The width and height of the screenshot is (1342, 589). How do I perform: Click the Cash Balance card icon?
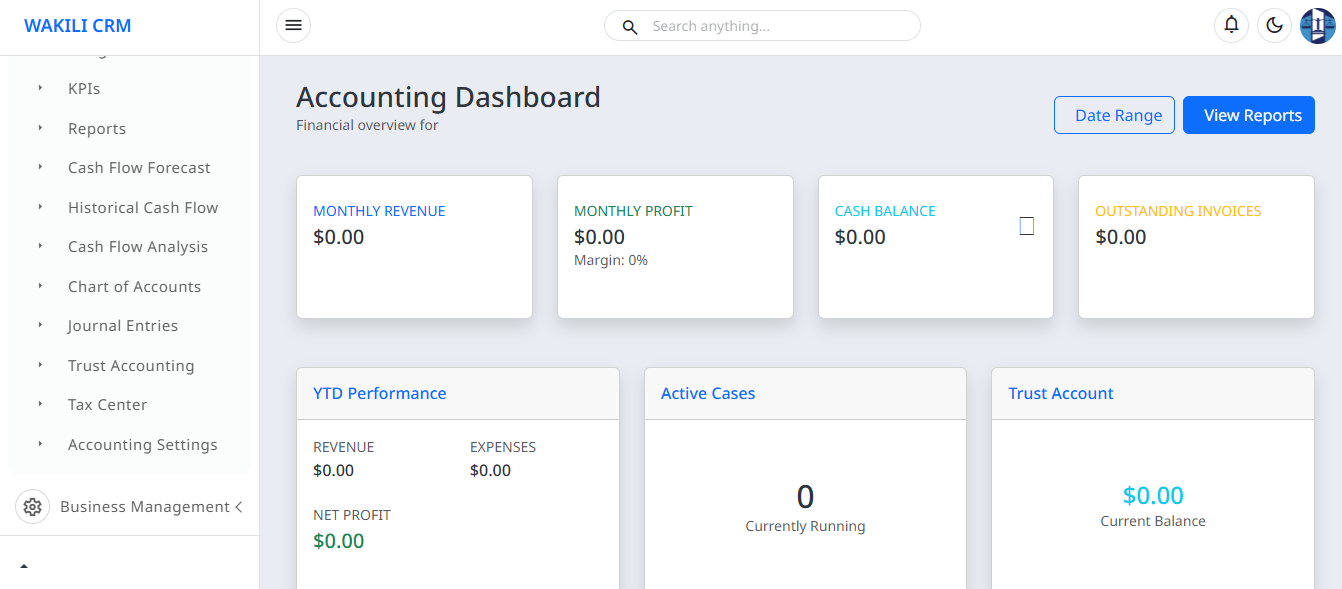pyautogui.click(x=1026, y=226)
